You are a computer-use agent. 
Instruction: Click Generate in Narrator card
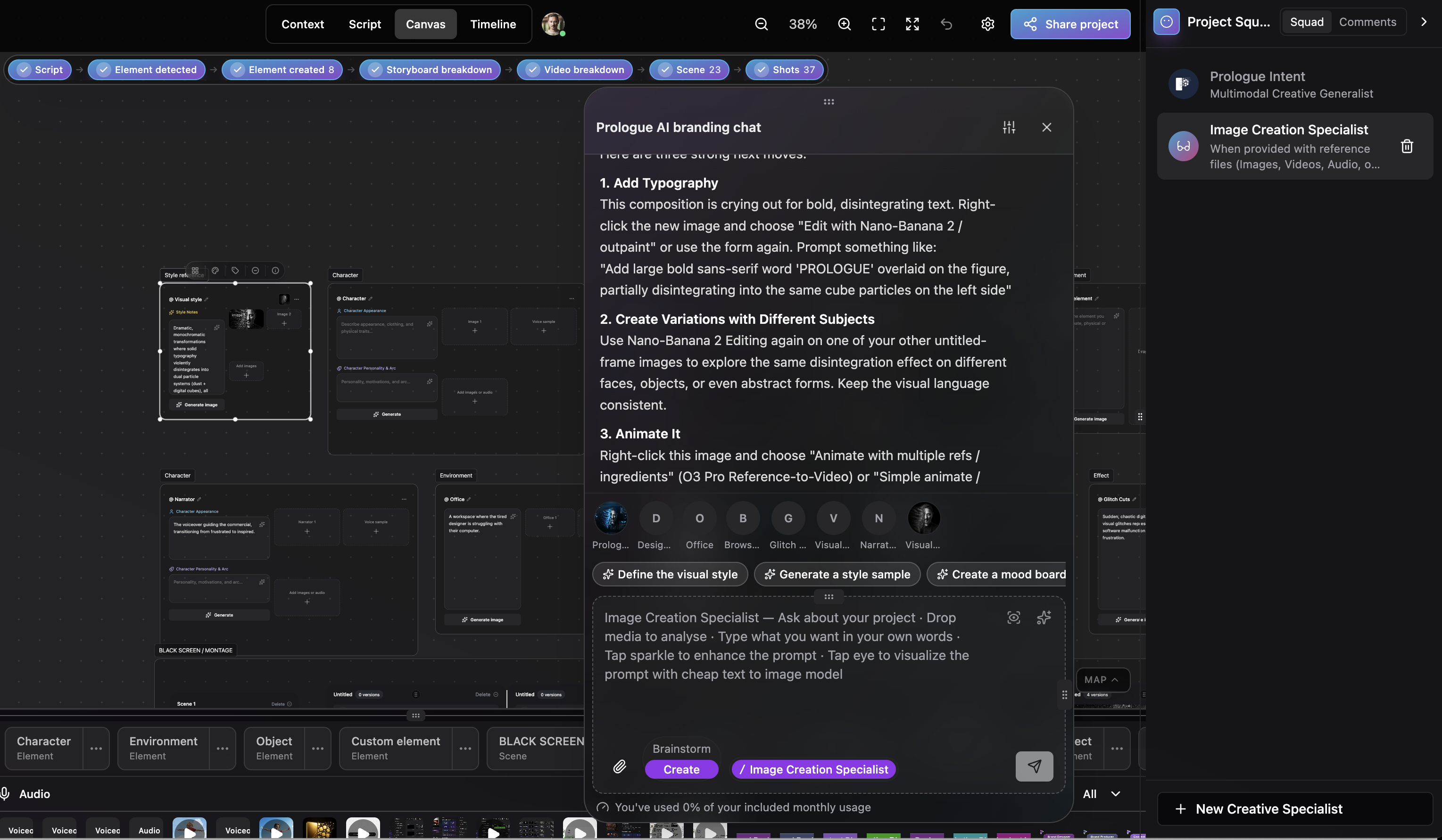click(219, 615)
